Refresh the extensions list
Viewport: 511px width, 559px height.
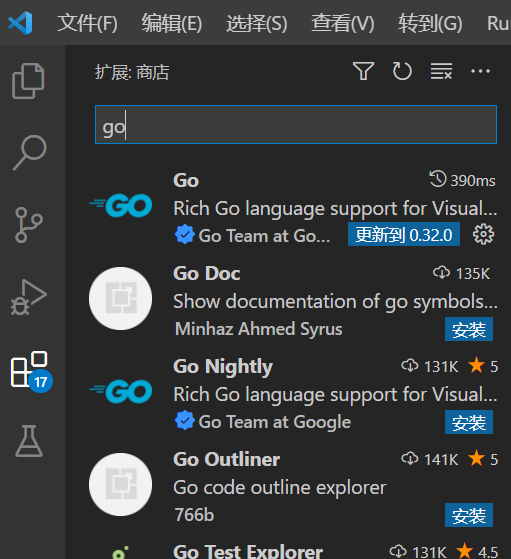(x=402, y=71)
